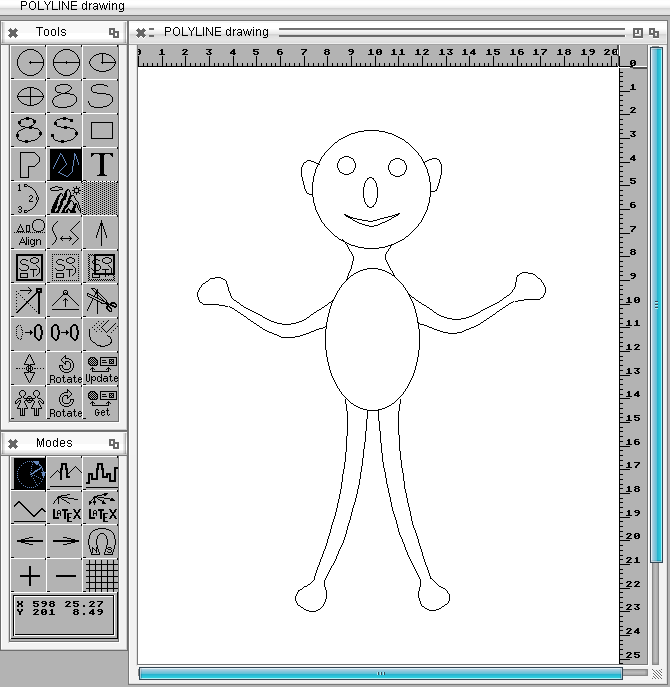Select the Text tool with T icon
This screenshot has width=670, height=687.
101,165
